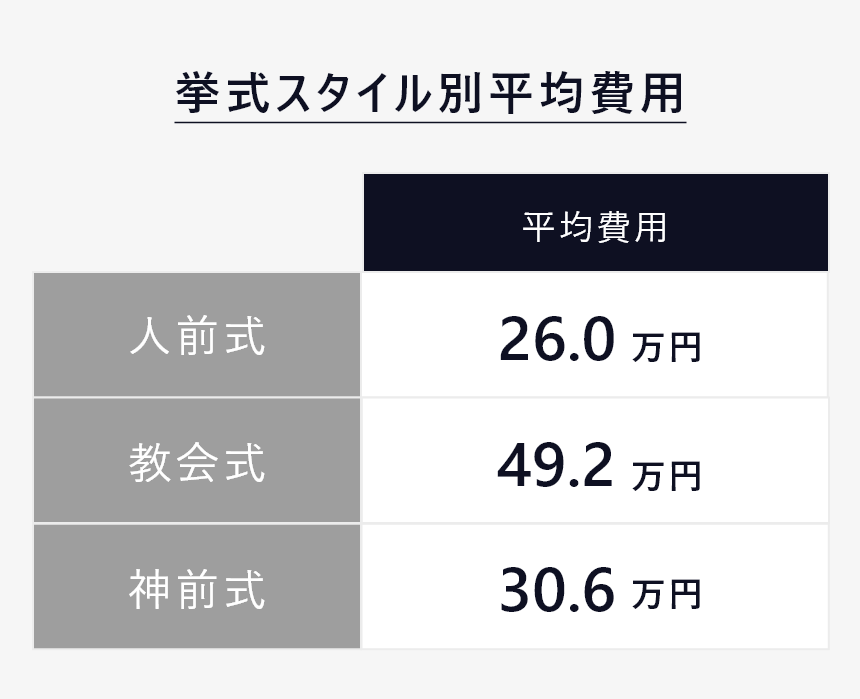860x699 pixels.
Task: Select the word 挙式 in the title
Action: tap(223, 93)
